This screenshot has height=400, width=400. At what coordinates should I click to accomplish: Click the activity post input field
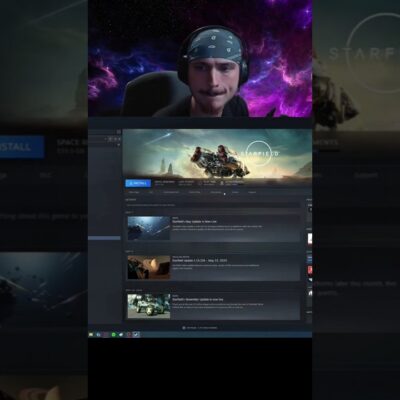(x=213, y=205)
